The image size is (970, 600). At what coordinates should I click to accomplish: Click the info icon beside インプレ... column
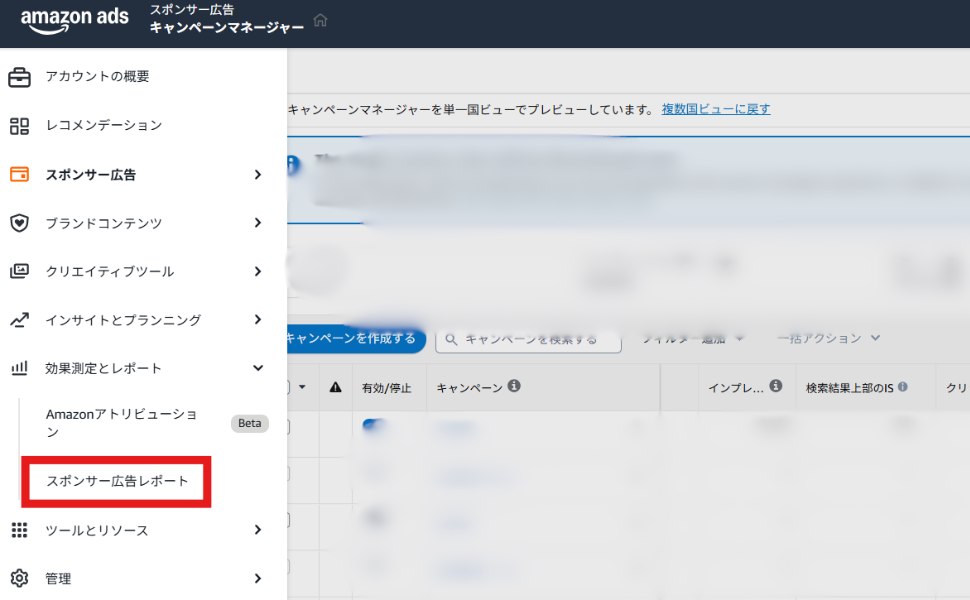[776, 386]
